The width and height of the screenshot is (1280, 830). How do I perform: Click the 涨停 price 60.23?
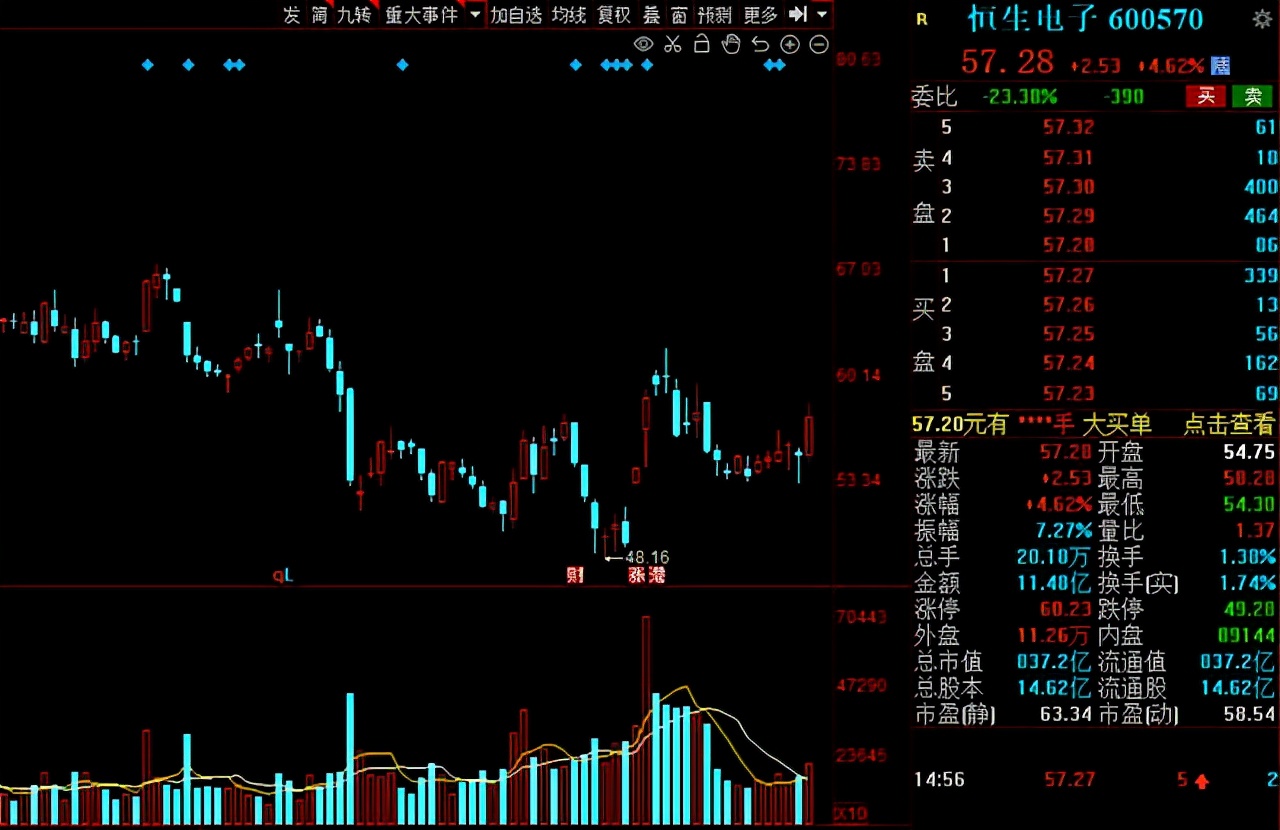coord(1067,608)
